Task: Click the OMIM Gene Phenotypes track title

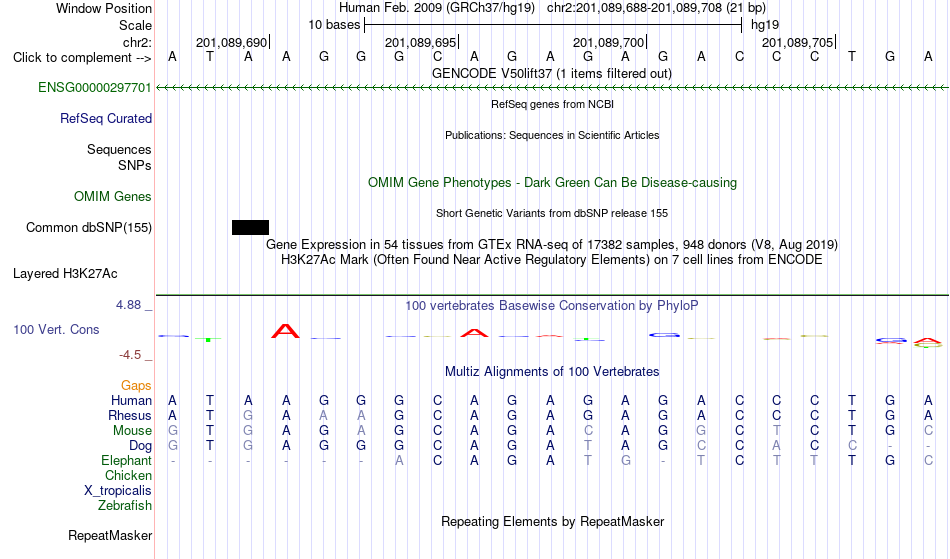Action: coord(553,183)
